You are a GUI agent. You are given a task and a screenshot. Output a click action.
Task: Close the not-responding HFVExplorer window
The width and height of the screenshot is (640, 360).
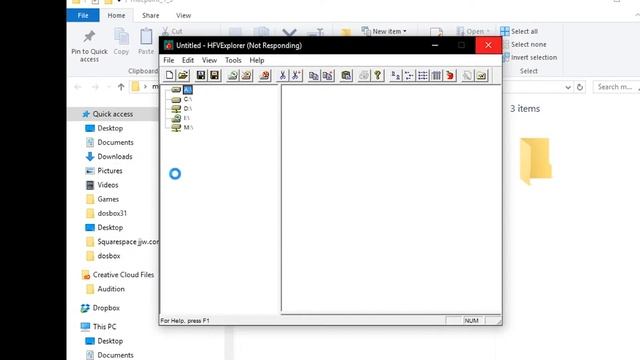point(488,45)
